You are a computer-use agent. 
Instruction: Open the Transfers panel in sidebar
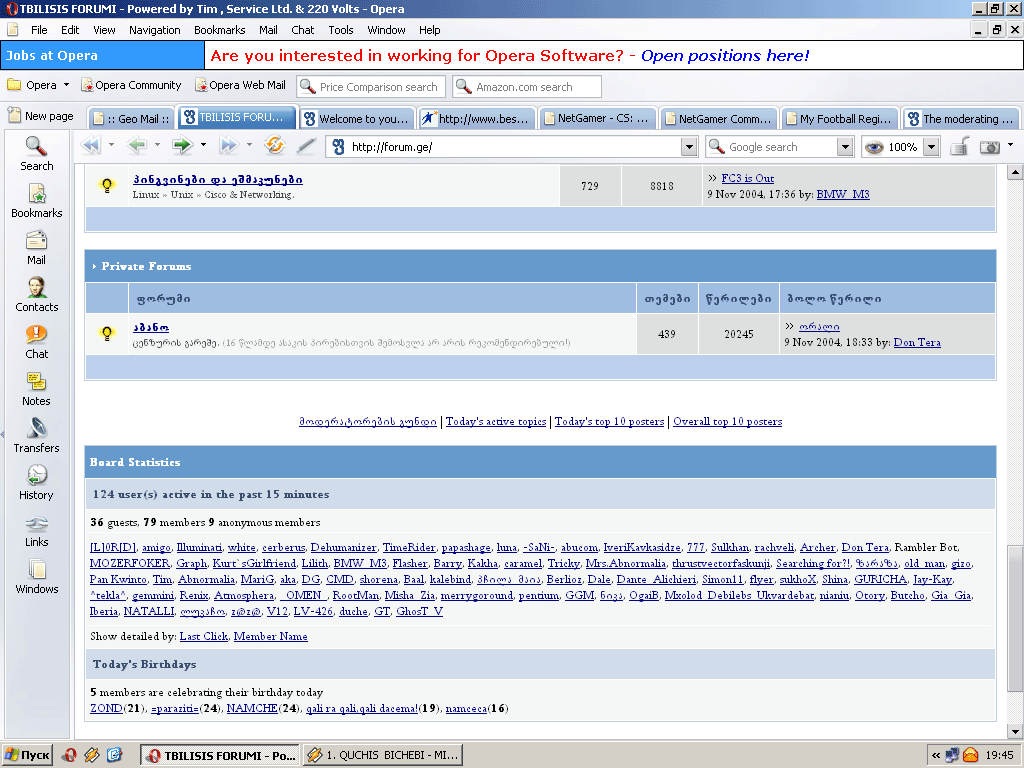pyautogui.click(x=37, y=436)
